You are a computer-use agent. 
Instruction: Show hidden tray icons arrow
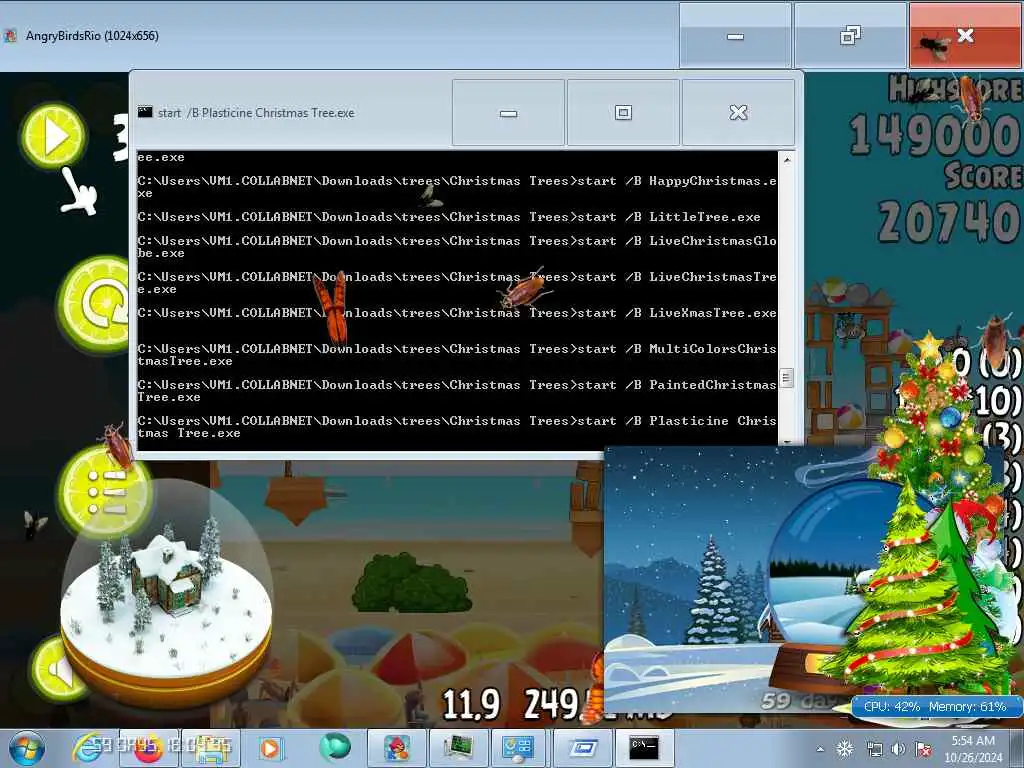point(820,749)
